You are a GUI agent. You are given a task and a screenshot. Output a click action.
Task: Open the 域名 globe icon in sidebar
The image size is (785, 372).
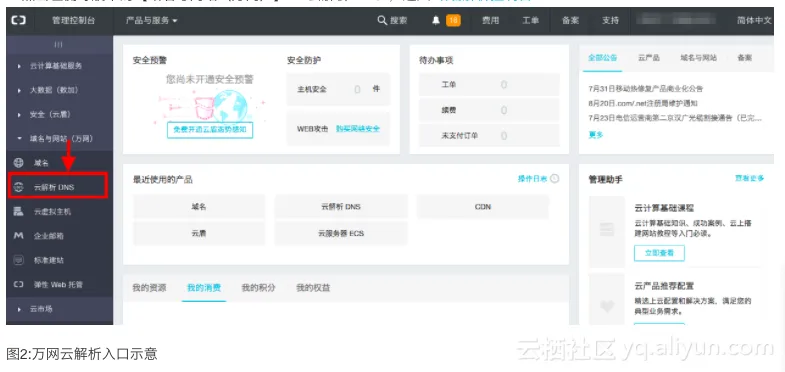(x=19, y=163)
